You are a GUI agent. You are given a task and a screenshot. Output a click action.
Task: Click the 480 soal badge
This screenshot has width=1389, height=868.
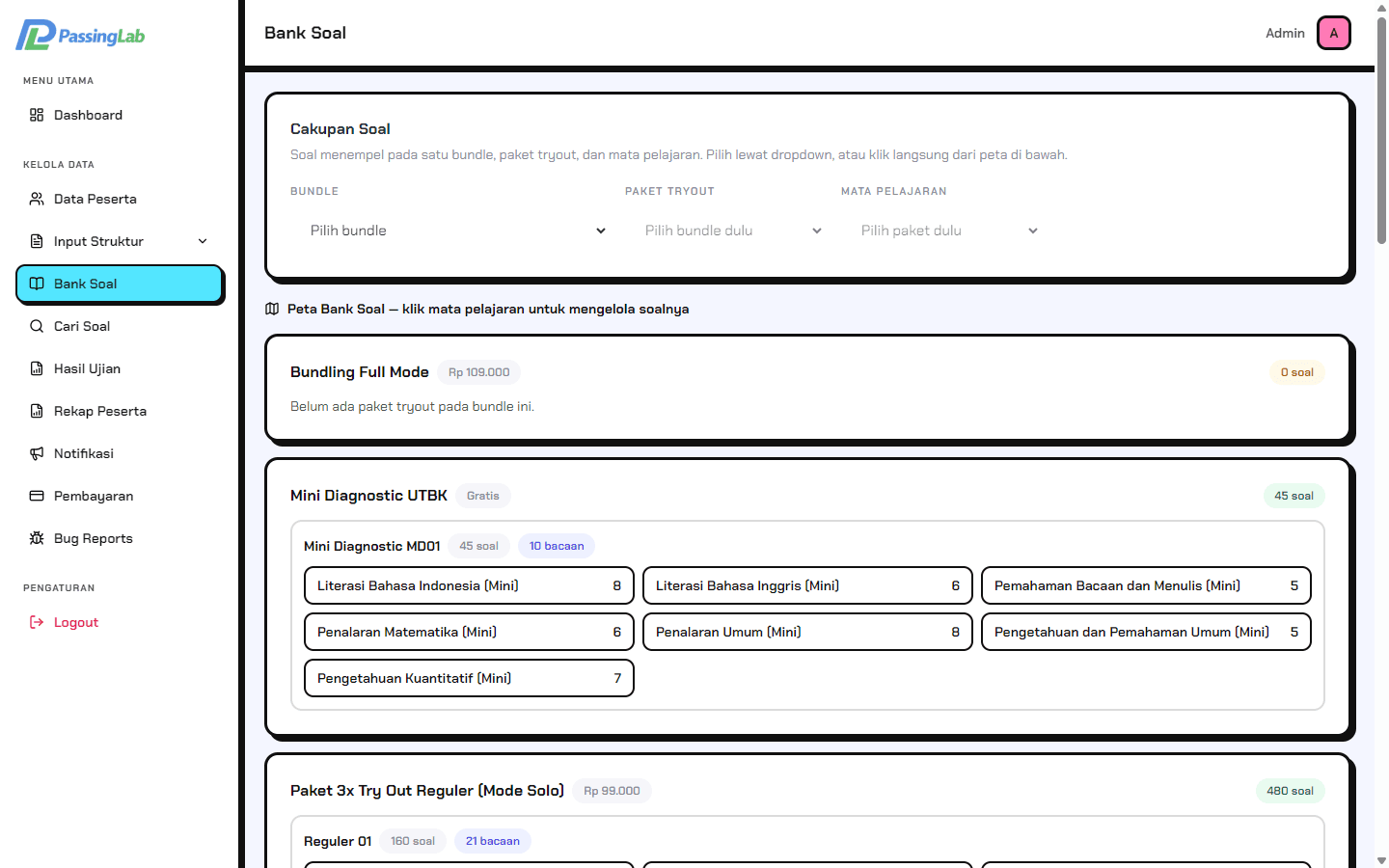pyautogui.click(x=1290, y=791)
